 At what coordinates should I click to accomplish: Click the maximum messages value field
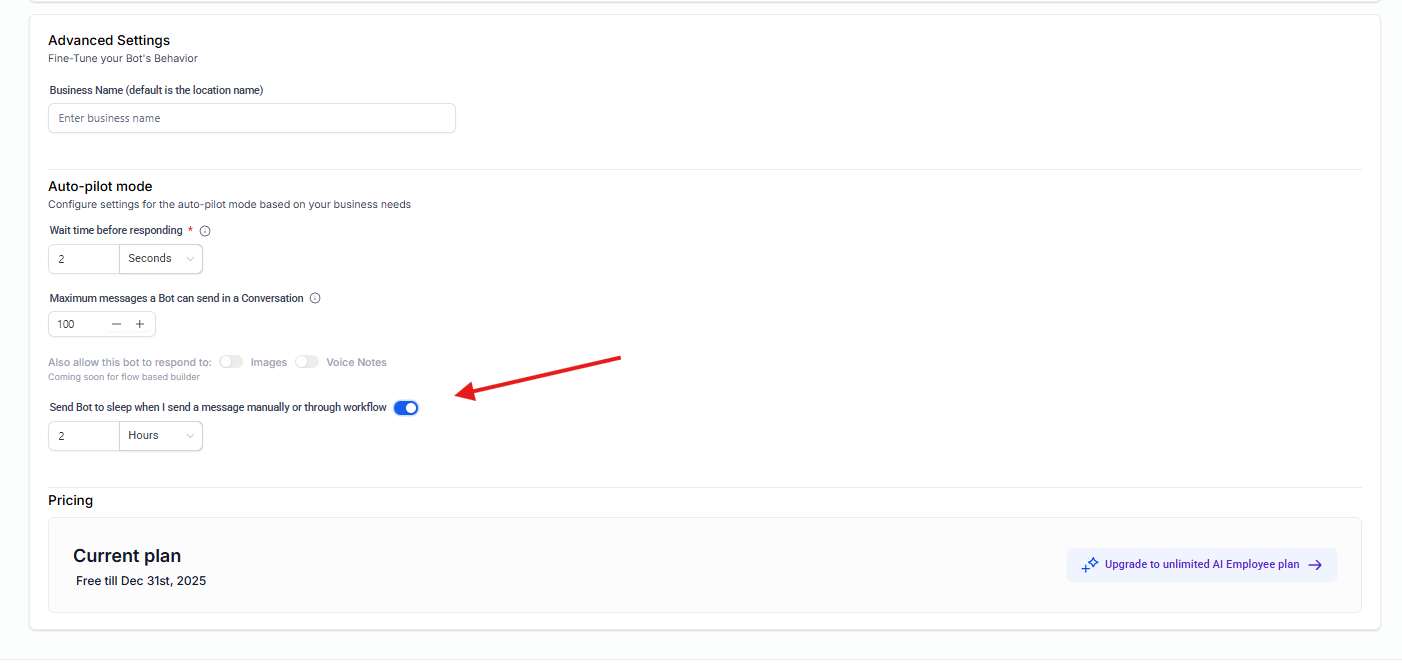[76, 324]
